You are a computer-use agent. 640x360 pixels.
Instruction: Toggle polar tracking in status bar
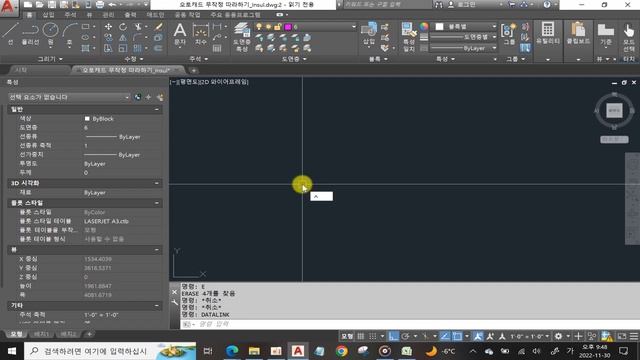pos(405,336)
